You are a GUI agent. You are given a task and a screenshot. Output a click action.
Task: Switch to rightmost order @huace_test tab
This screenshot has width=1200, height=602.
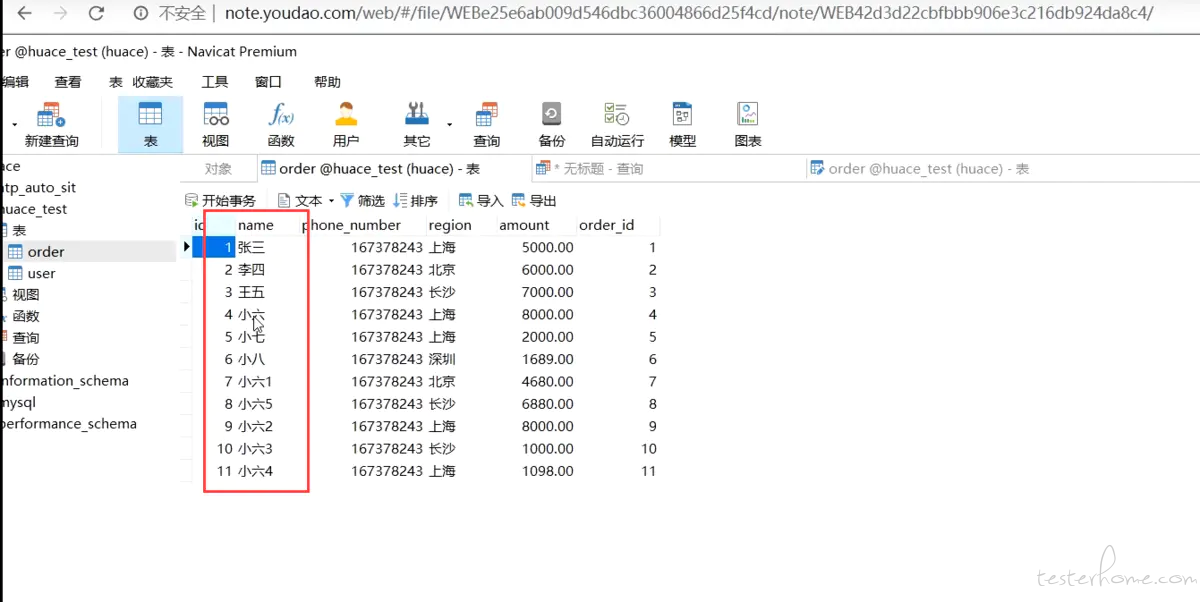click(x=920, y=169)
